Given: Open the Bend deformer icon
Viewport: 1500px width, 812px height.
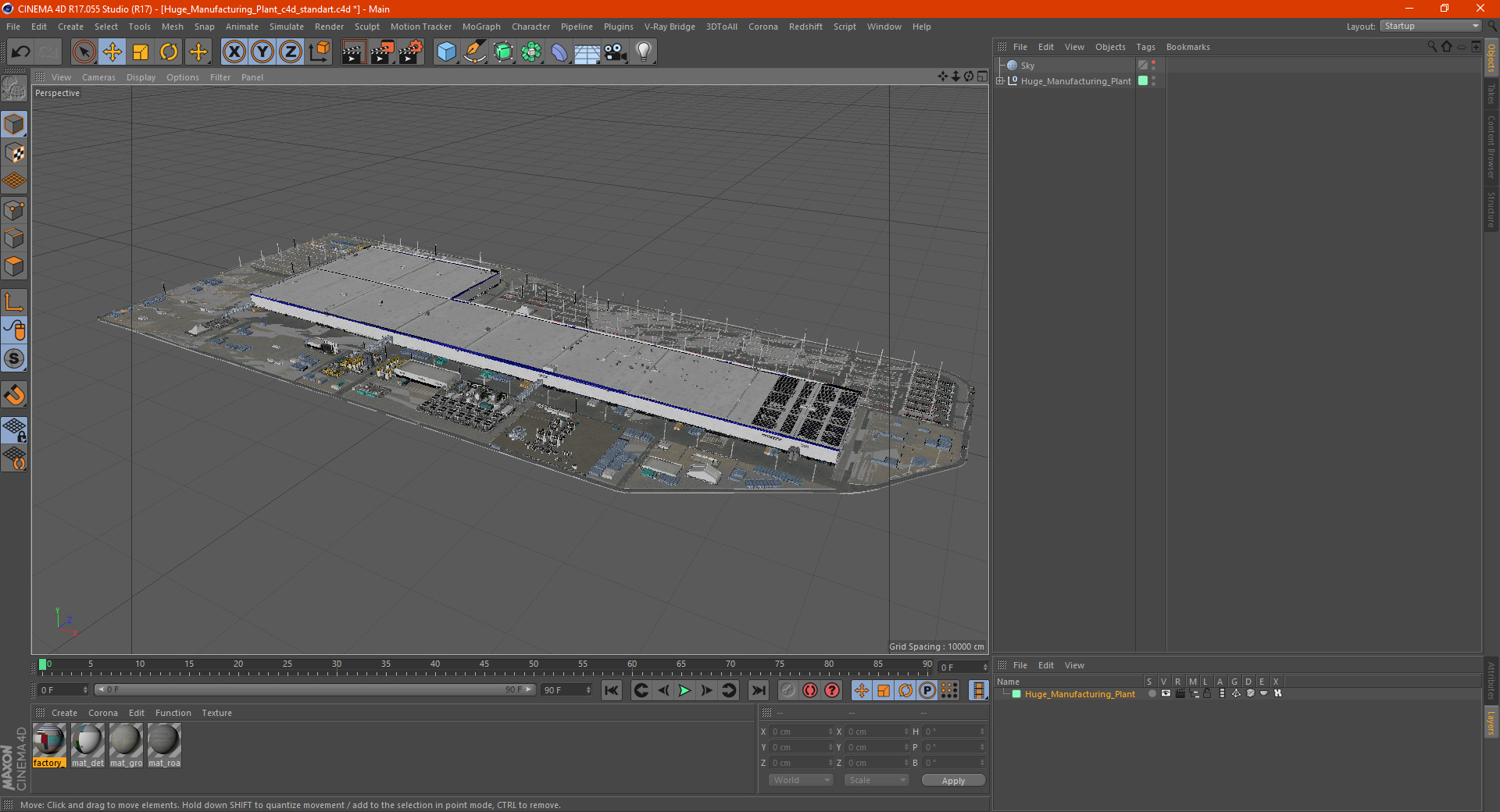Looking at the screenshot, I should 559,52.
